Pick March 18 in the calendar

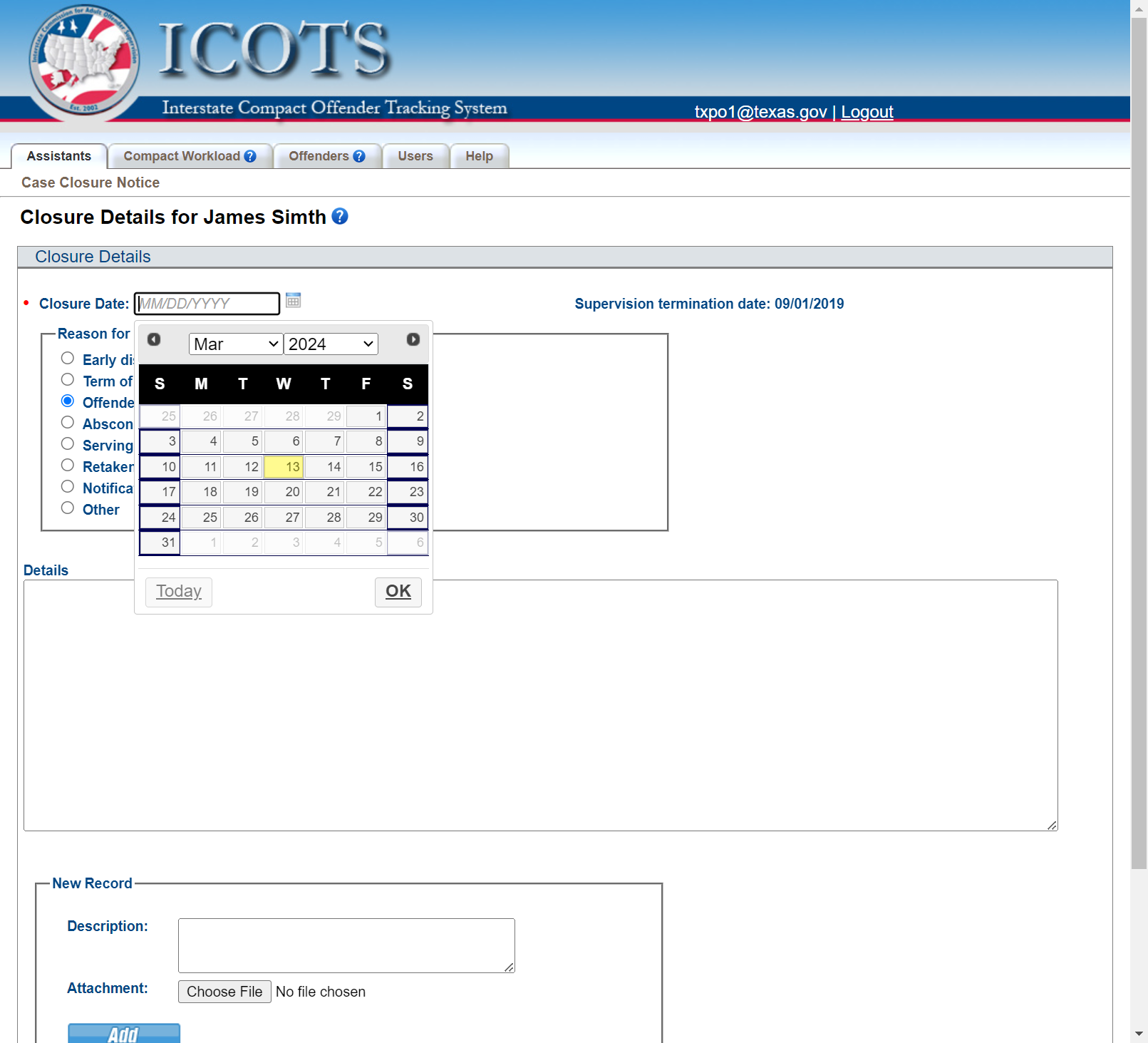coord(202,492)
